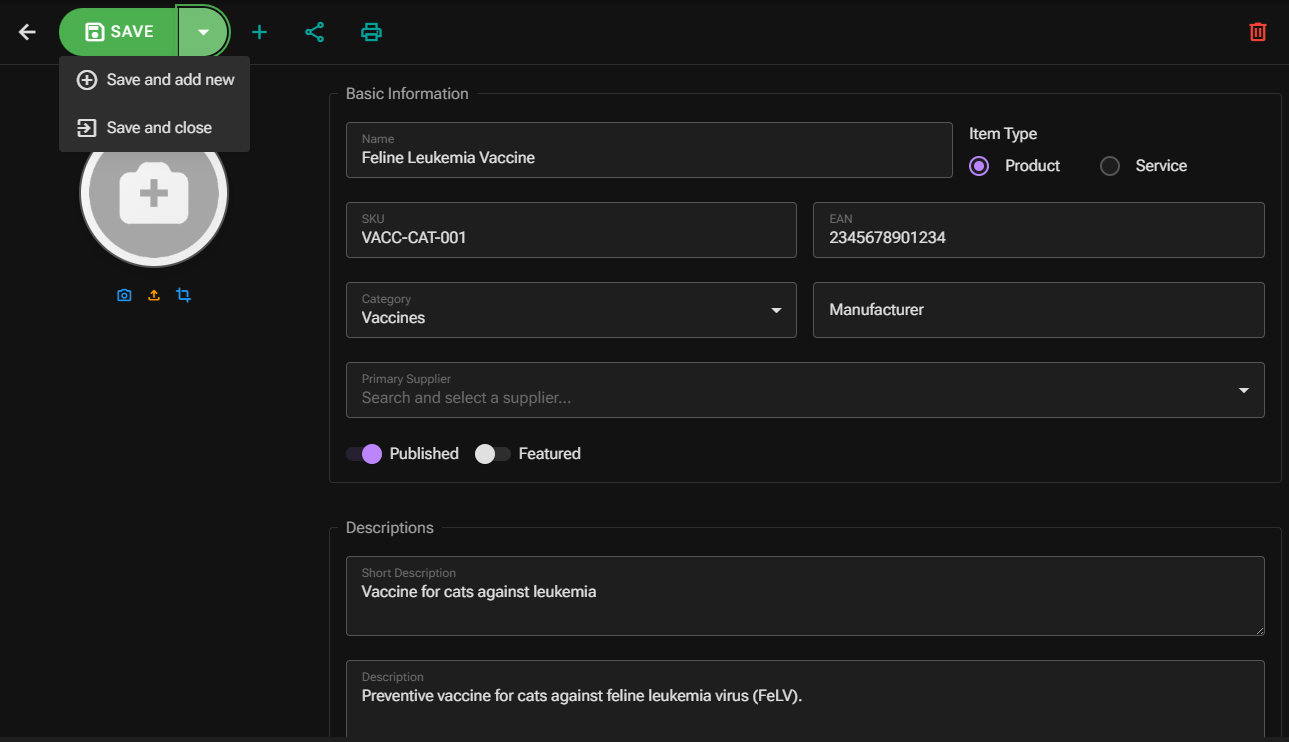The image size is (1289, 742).
Task: Click the print icon
Action: pyautogui.click(x=371, y=32)
